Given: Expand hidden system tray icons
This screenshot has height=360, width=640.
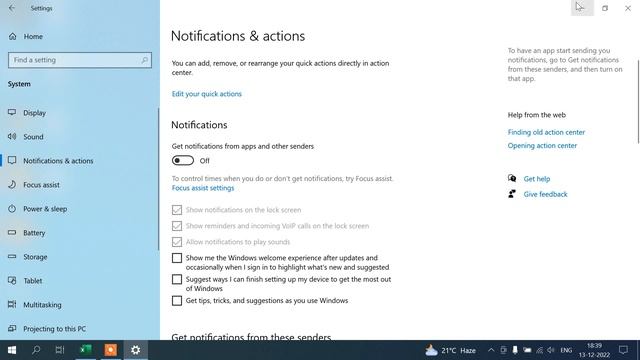Looking at the screenshot, I should [491, 350].
